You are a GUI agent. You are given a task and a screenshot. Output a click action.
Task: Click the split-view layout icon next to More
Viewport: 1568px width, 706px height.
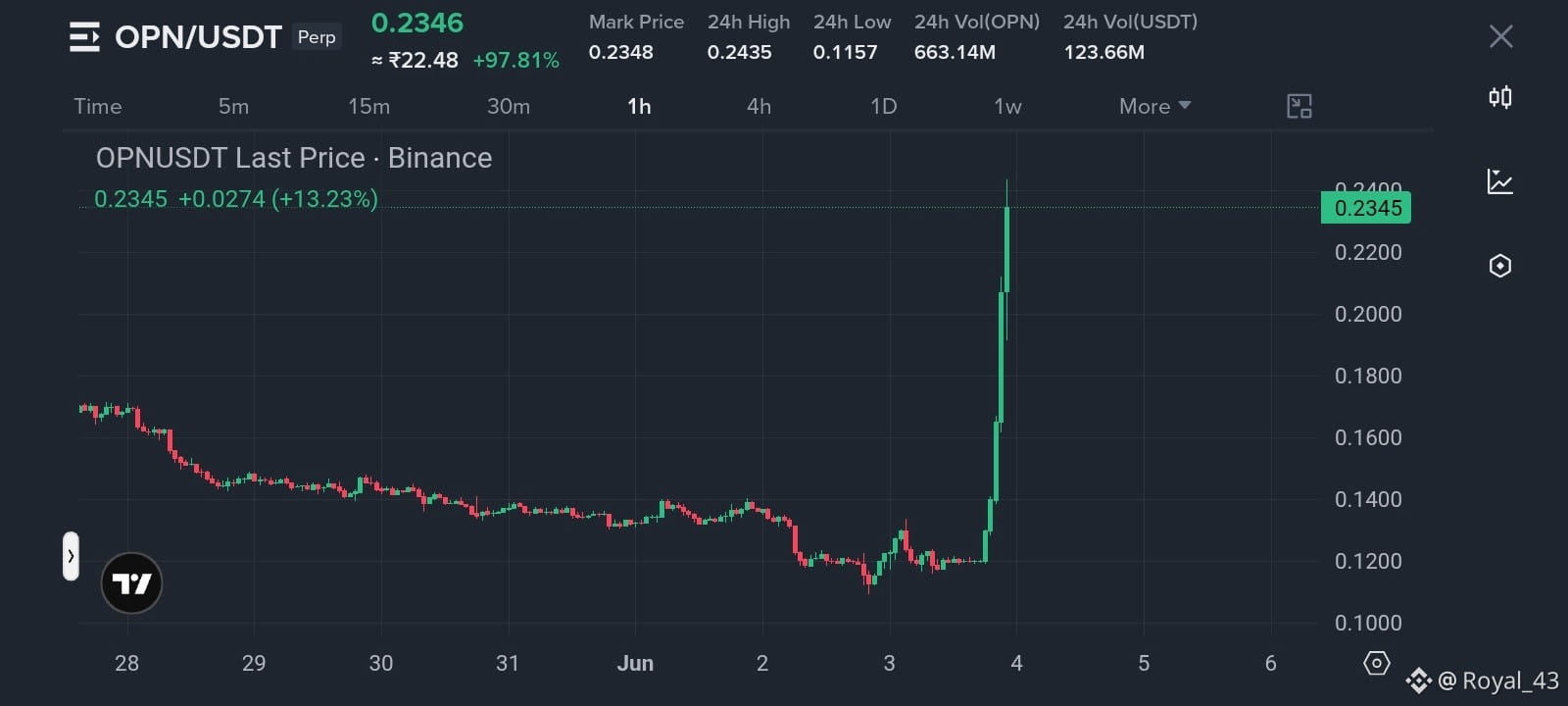(x=1299, y=106)
